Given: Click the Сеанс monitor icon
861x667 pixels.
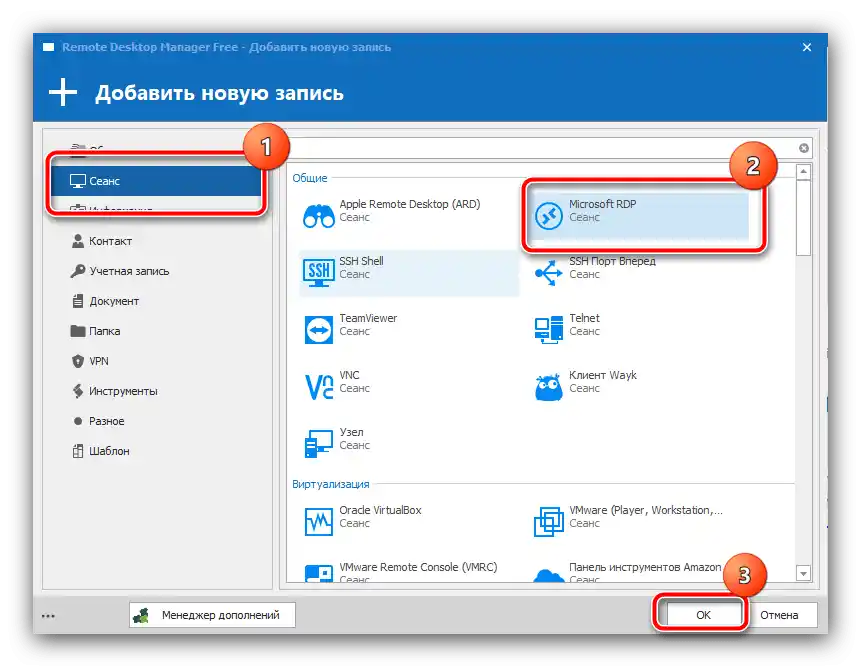Looking at the screenshot, I should tap(78, 181).
